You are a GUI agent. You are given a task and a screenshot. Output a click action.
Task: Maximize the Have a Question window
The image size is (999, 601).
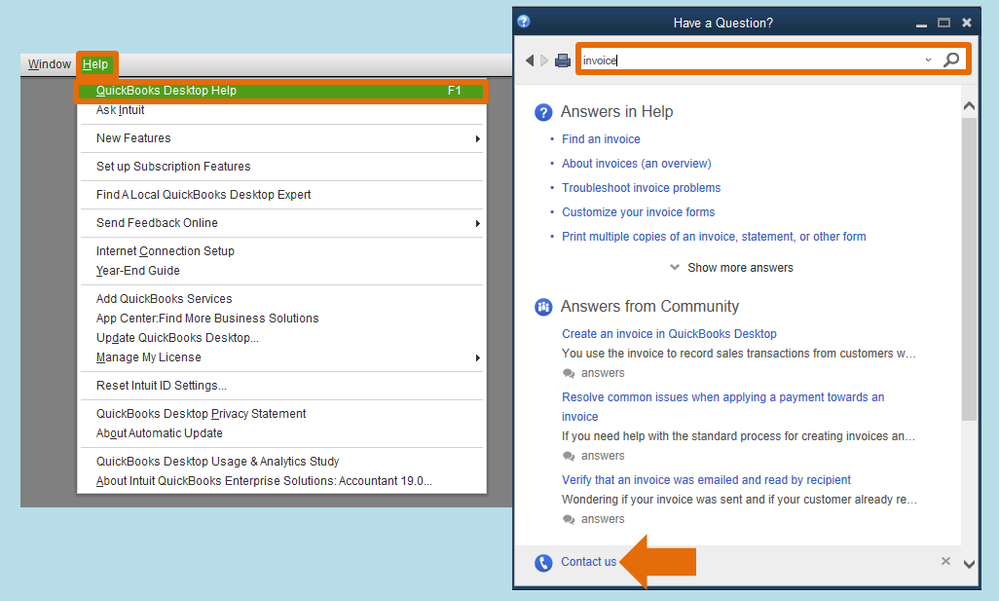point(944,23)
